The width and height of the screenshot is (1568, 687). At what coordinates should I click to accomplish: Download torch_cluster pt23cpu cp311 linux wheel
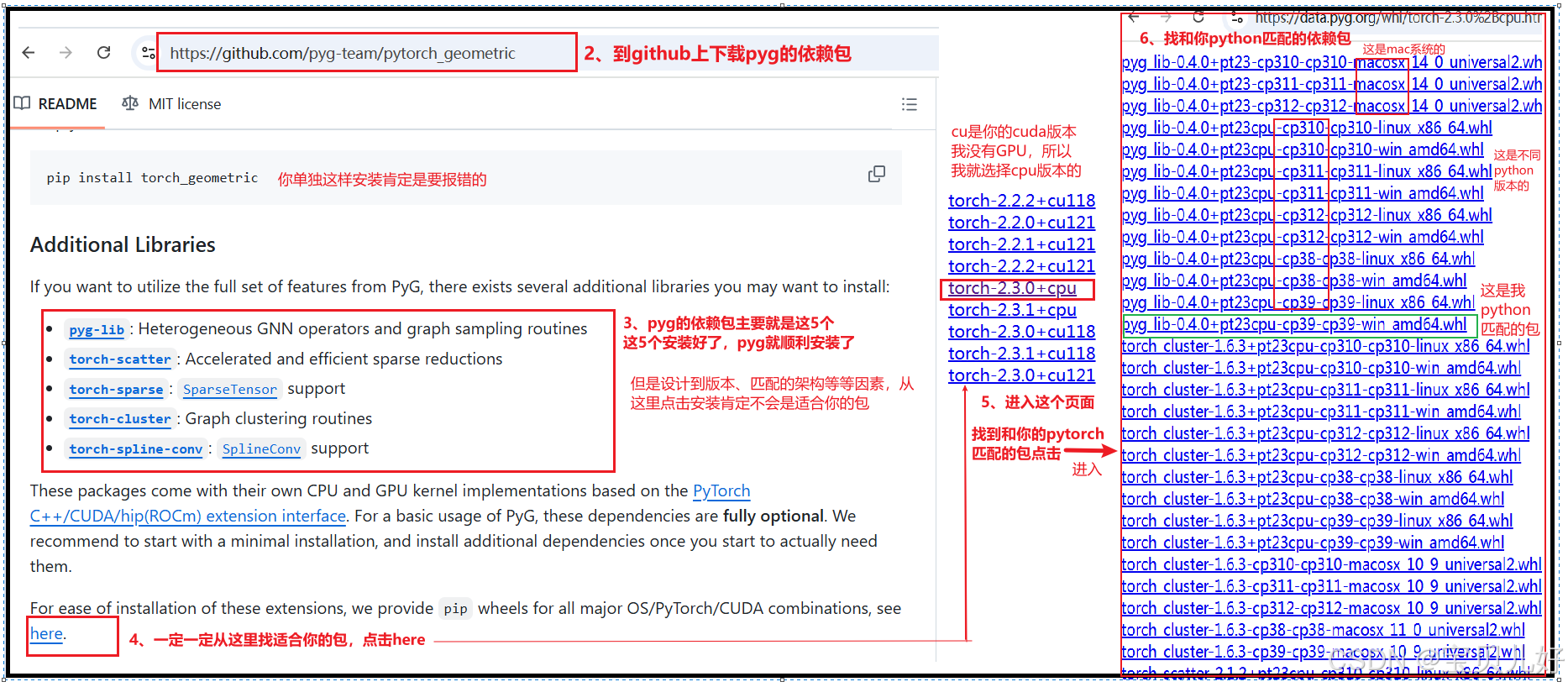1325,390
